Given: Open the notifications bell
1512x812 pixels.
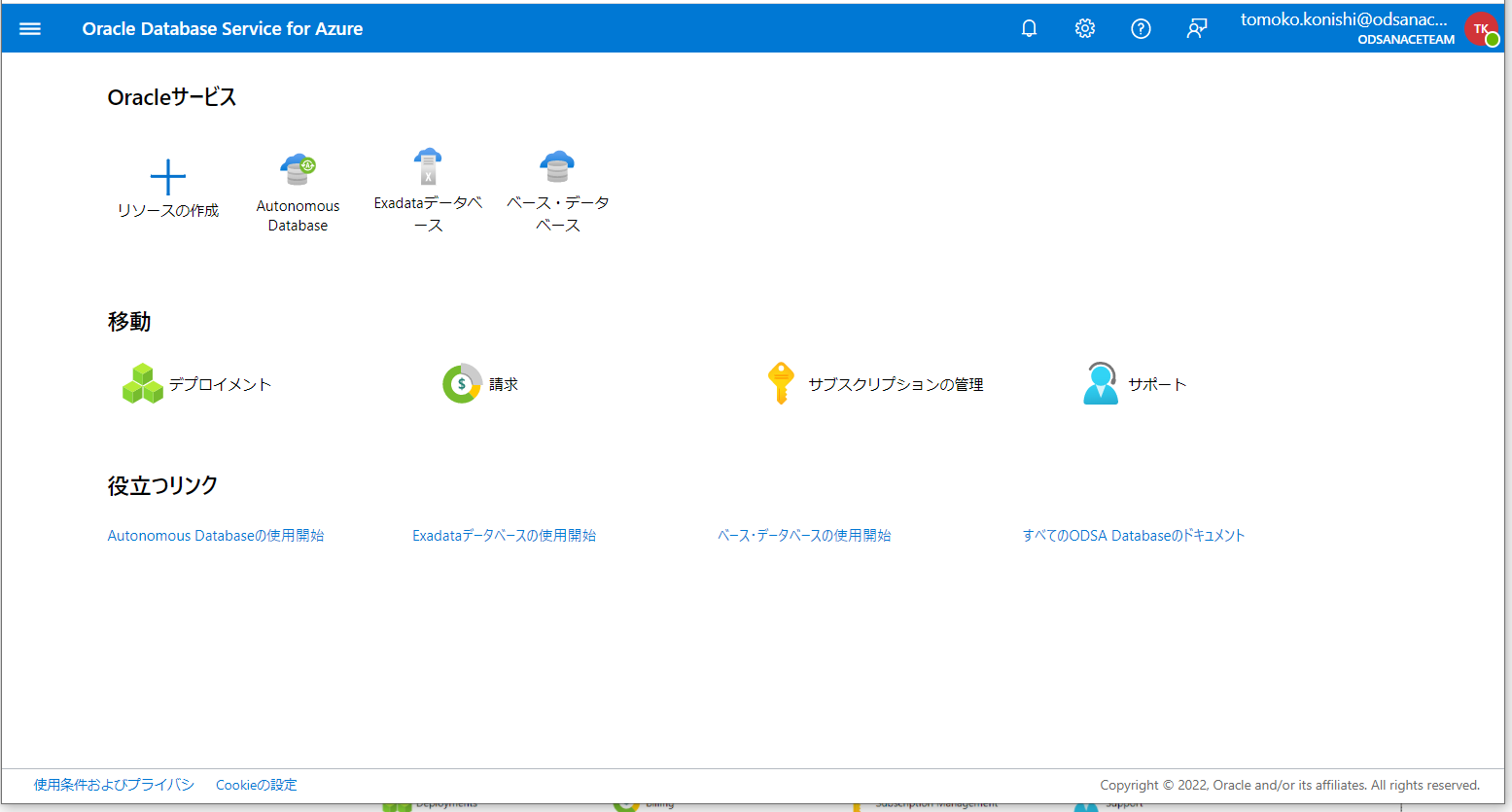Looking at the screenshot, I should tap(1029, 28).
